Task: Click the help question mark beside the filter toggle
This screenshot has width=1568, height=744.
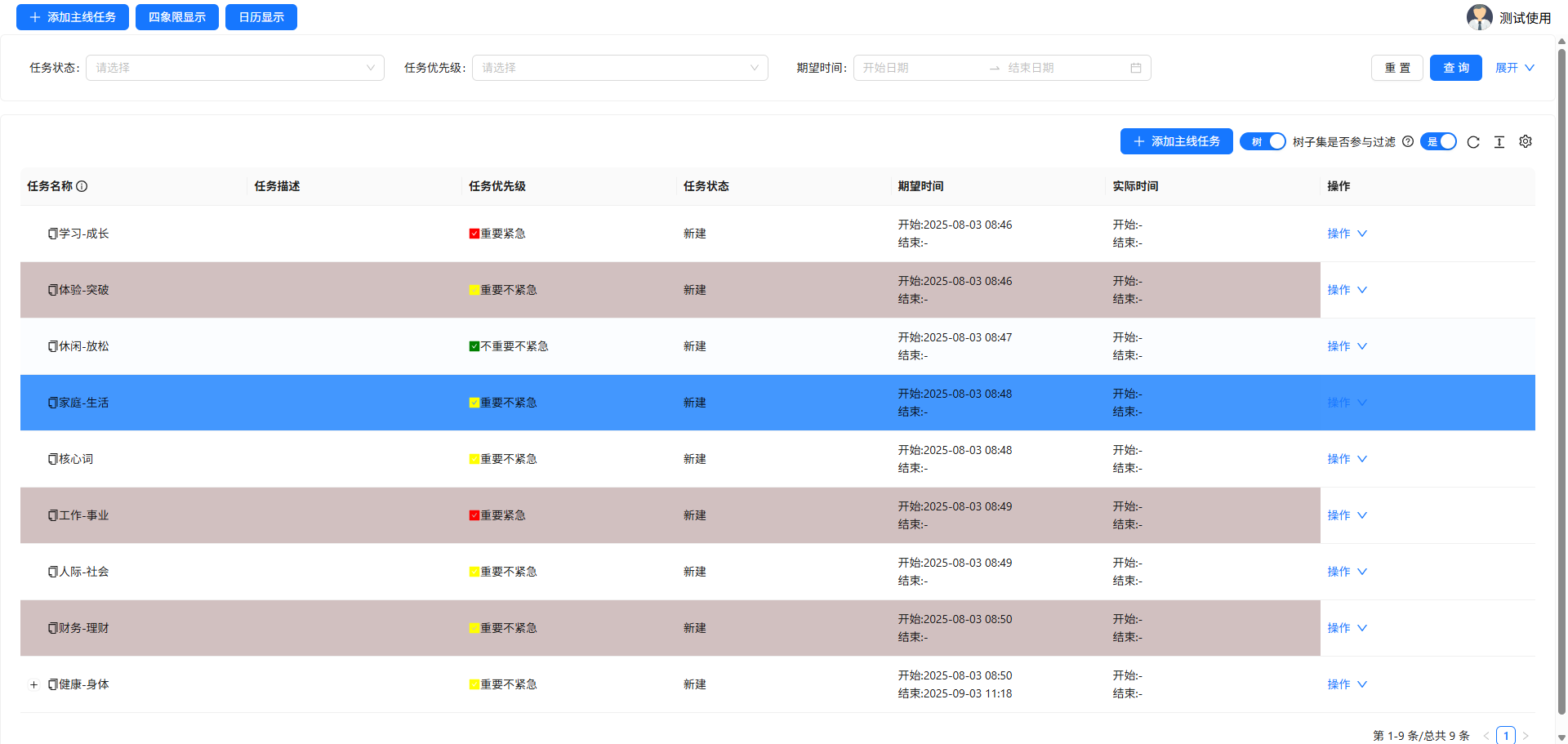Action: point(1408,141)
